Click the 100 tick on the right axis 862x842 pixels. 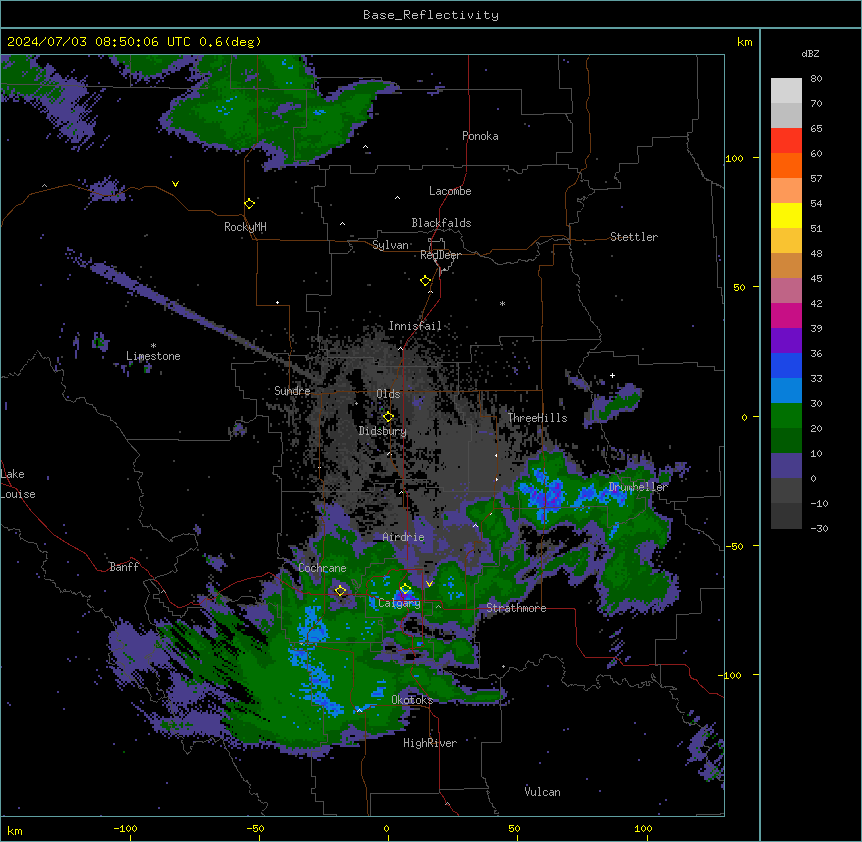coord(734,158)
